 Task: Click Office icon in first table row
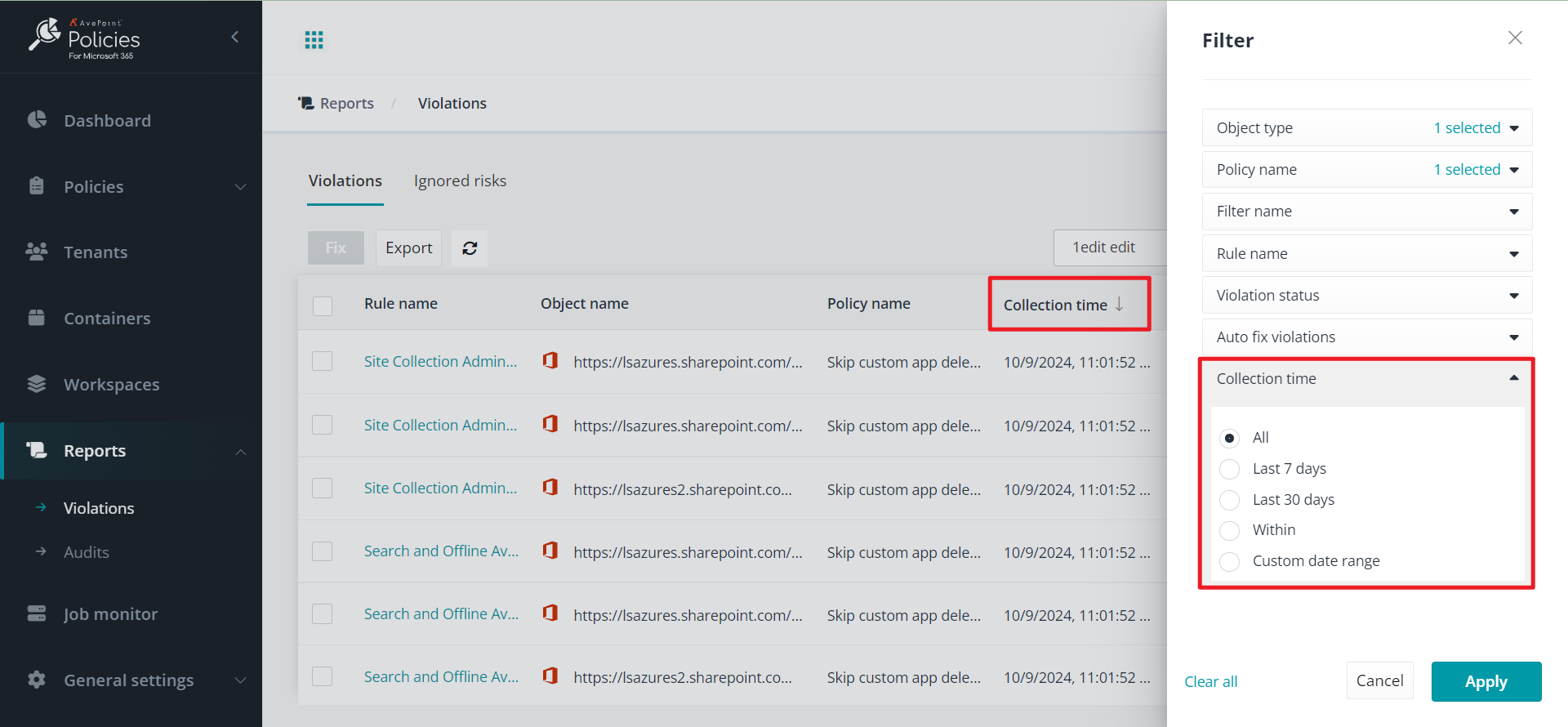[550, 360]
